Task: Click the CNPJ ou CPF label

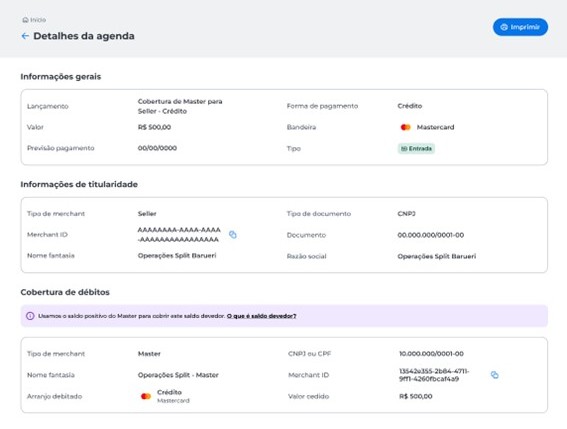Action: click(310, 354)
